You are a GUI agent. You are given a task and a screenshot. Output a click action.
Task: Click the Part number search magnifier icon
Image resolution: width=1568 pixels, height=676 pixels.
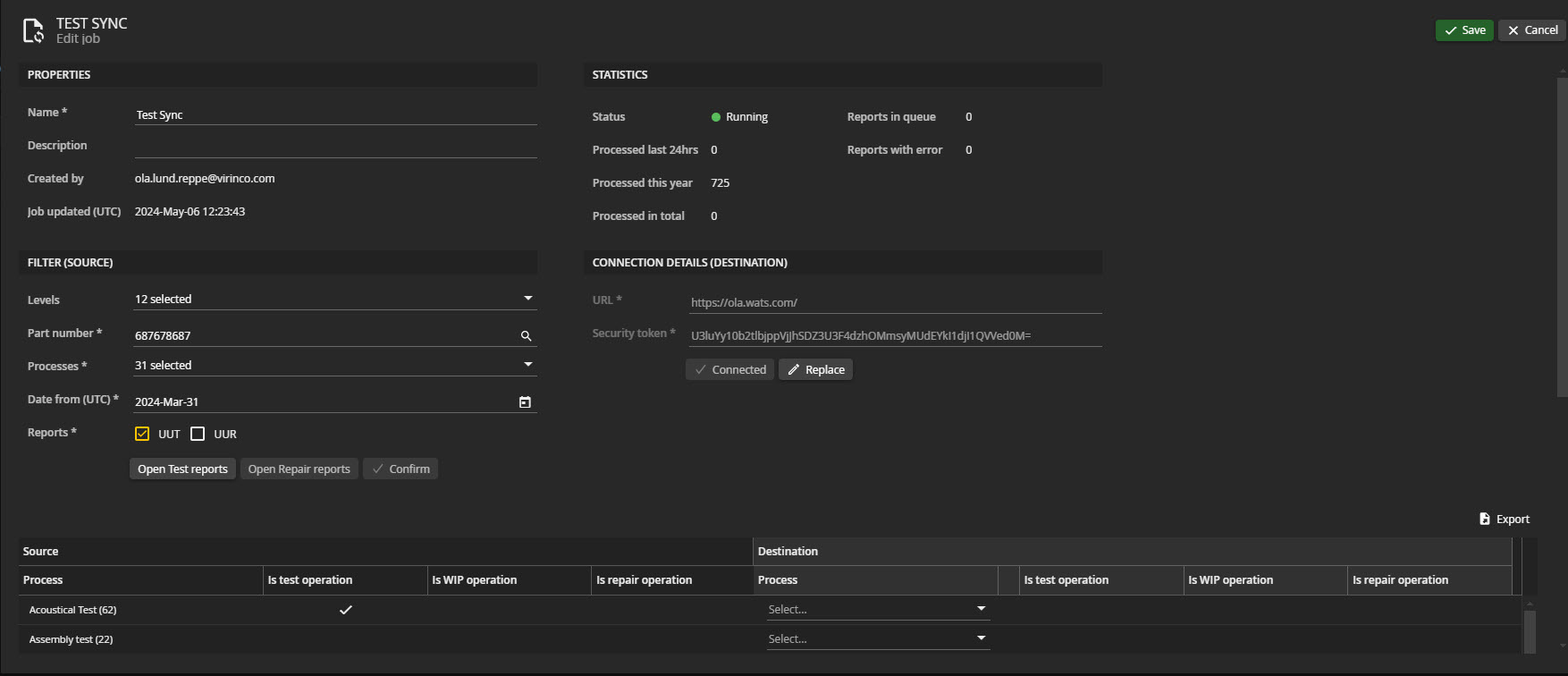click(526, 336)
